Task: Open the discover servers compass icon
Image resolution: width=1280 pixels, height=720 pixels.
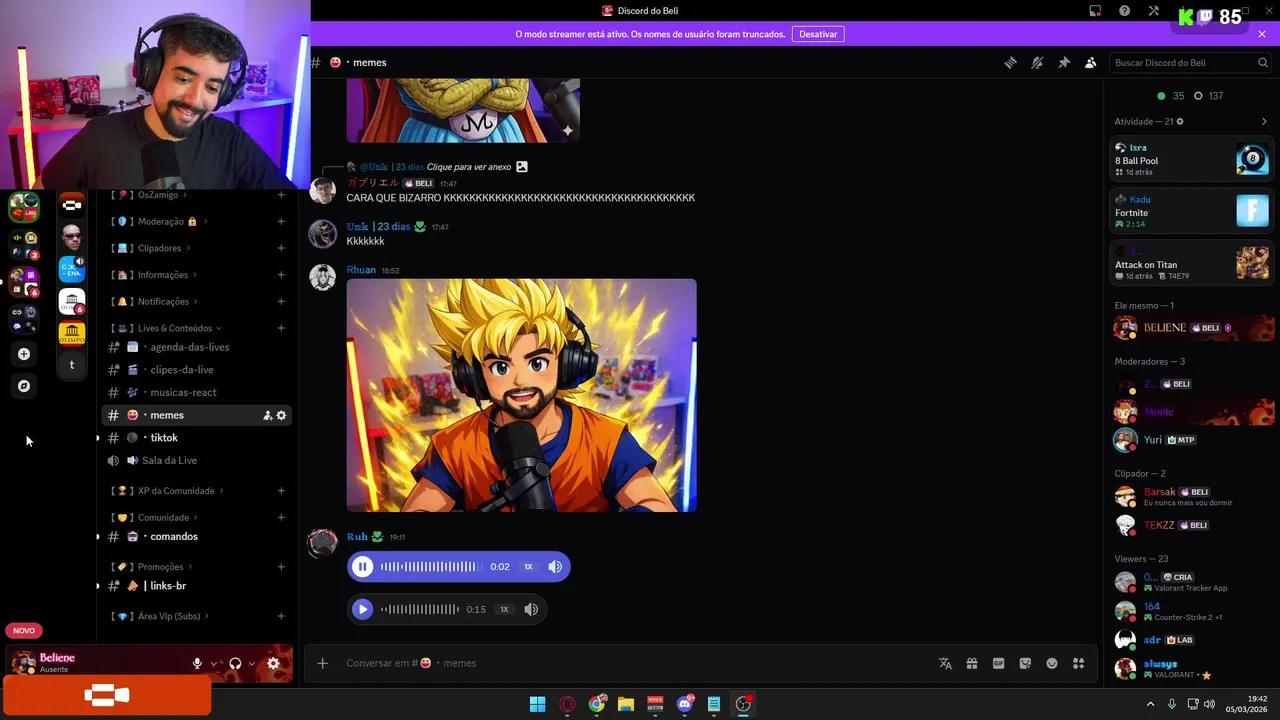Action: coord(24,386)
